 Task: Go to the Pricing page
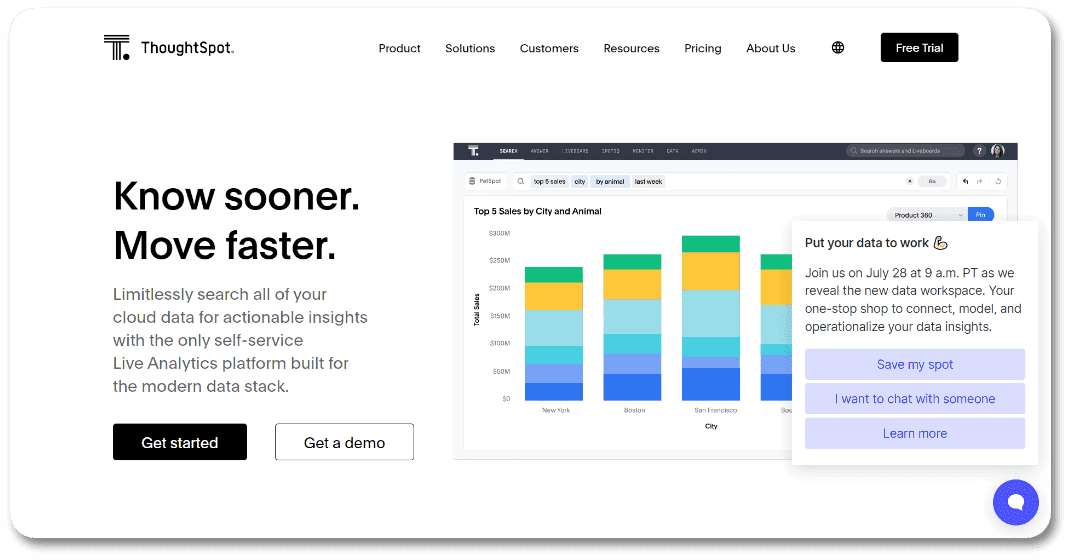point(703,48)
